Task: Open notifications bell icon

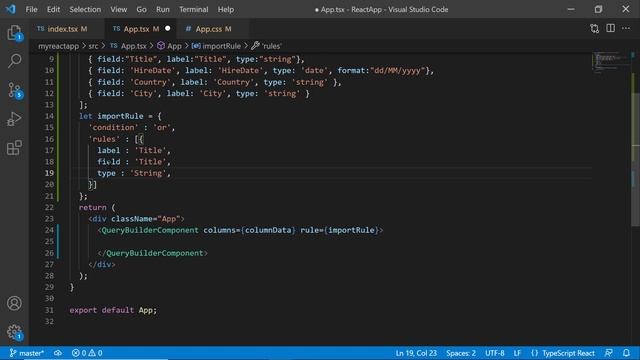Action: (x=626, y=353)
